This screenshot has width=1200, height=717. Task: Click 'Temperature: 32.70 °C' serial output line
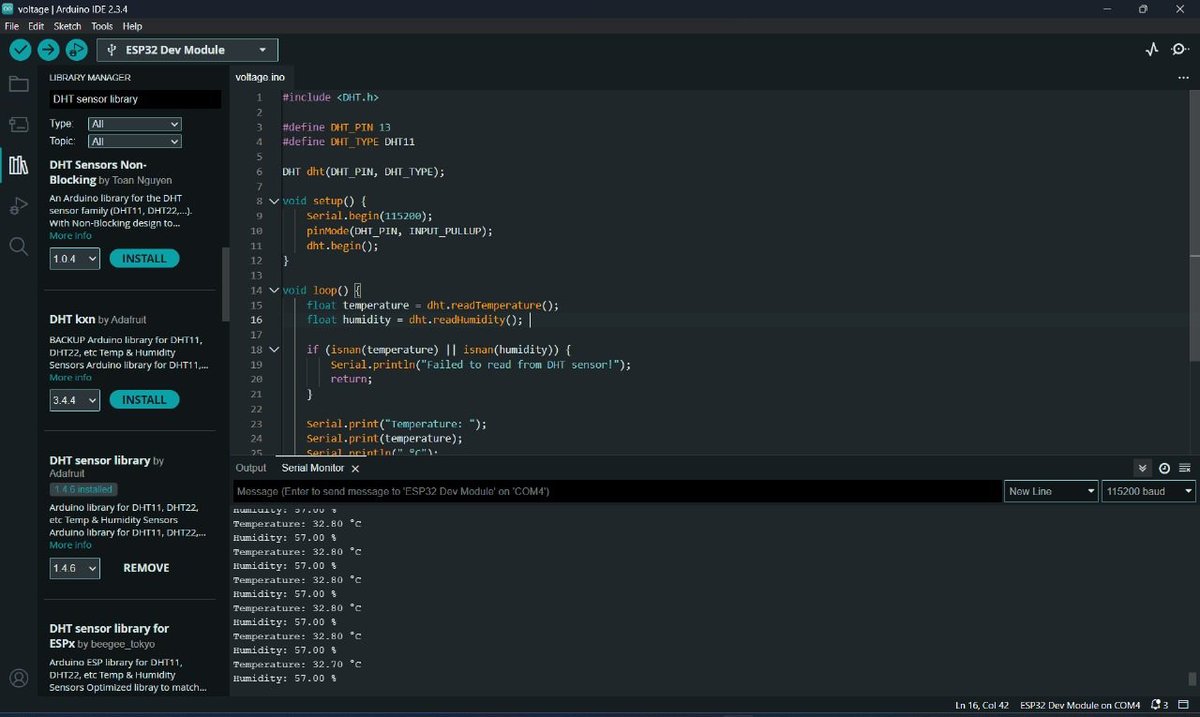click(x=297, y=664)
